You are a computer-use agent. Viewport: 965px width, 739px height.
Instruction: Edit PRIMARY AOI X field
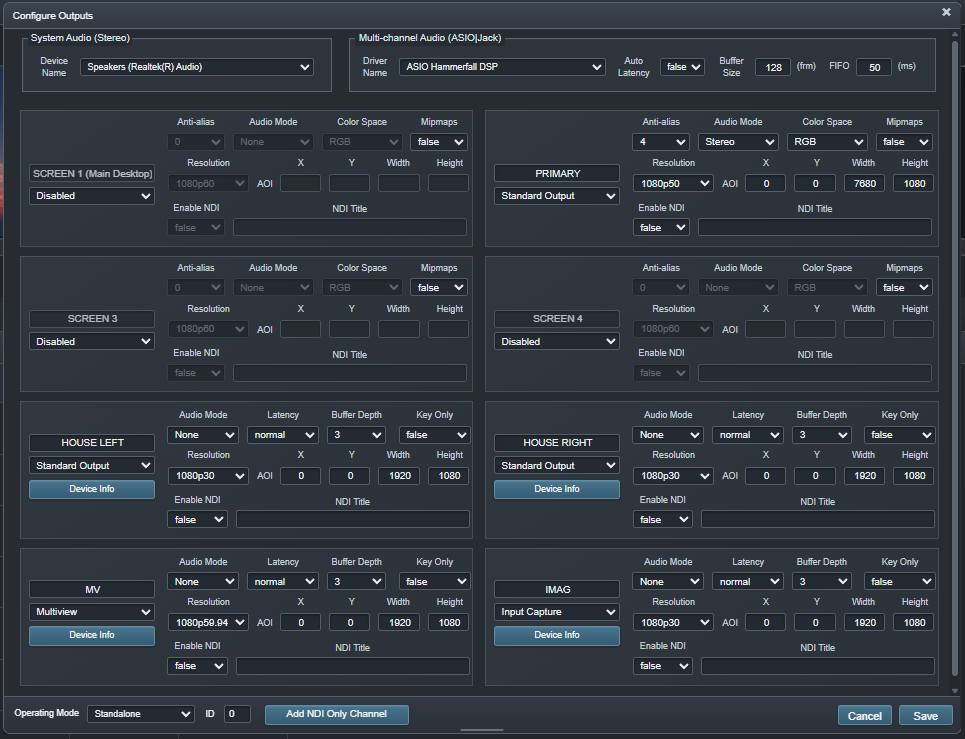(x=766, y=183)
